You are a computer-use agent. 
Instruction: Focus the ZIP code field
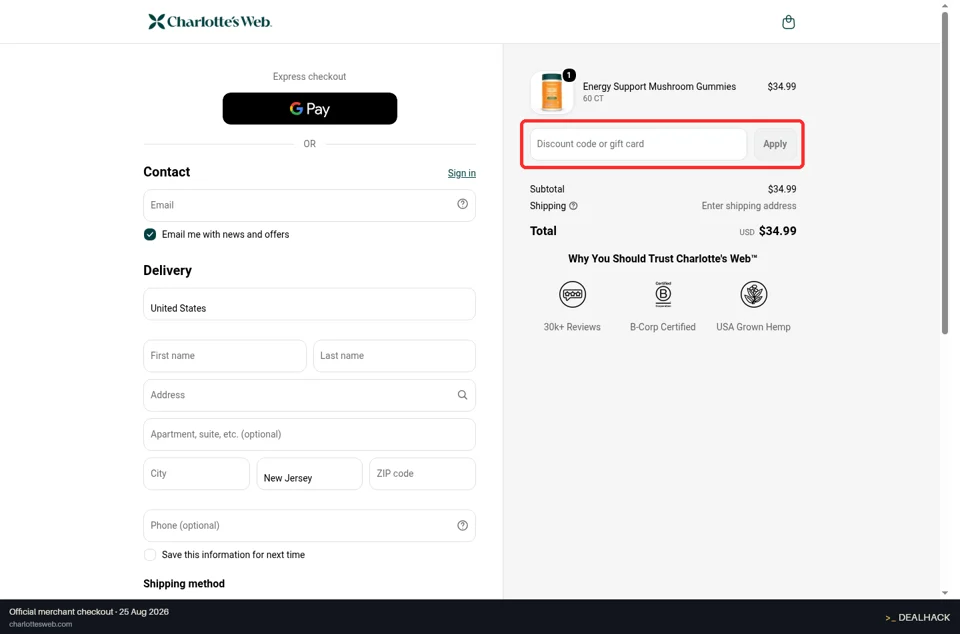click(422, 474)
